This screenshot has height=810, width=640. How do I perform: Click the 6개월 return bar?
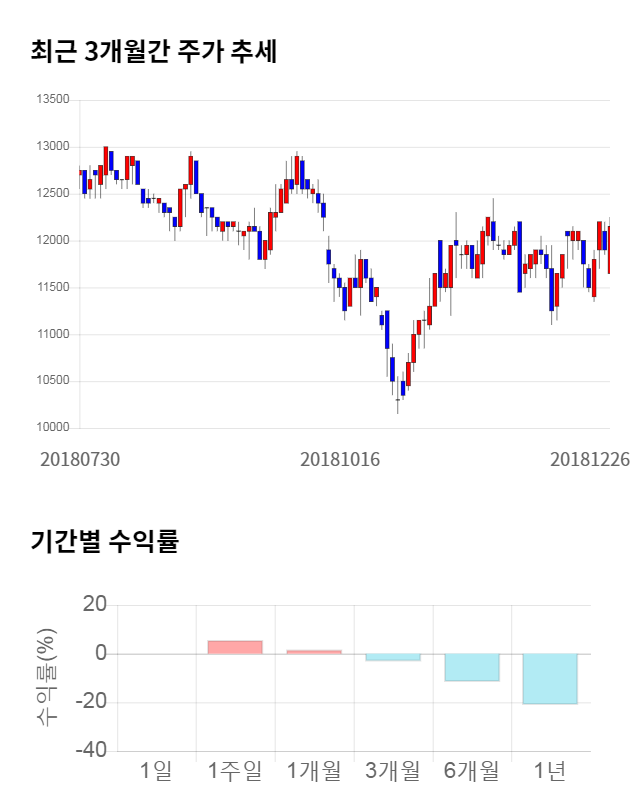point(471,667)
